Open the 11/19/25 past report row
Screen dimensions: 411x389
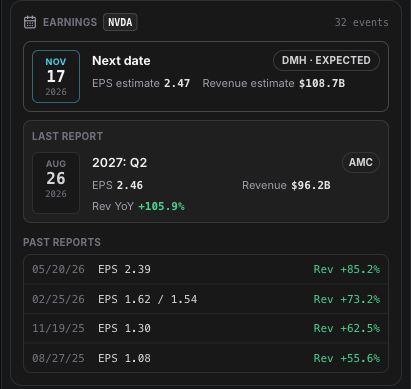point(206,328)
